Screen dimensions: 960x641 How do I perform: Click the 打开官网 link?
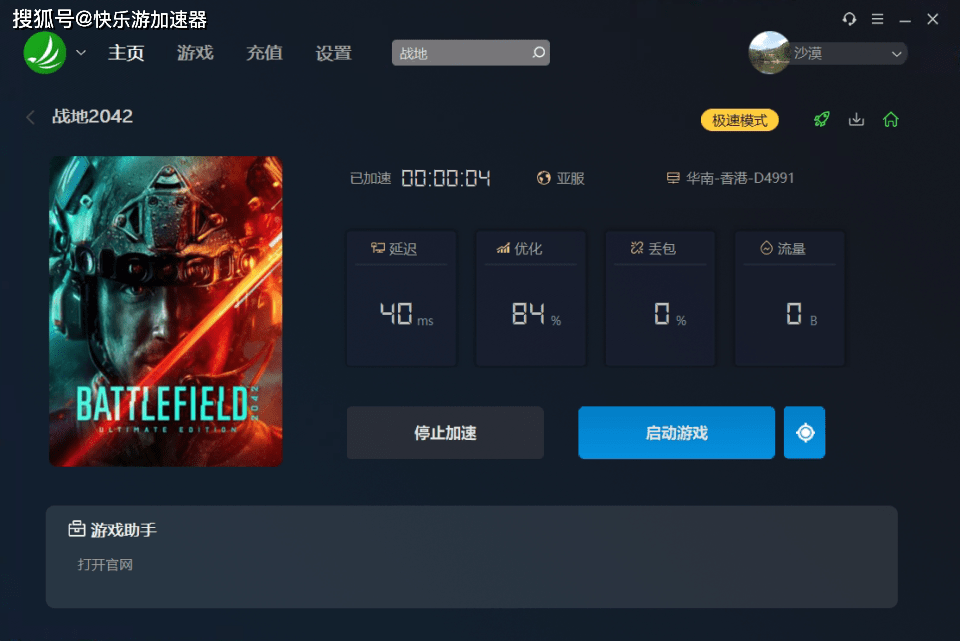pyautogui.click(x=105, y=564)
